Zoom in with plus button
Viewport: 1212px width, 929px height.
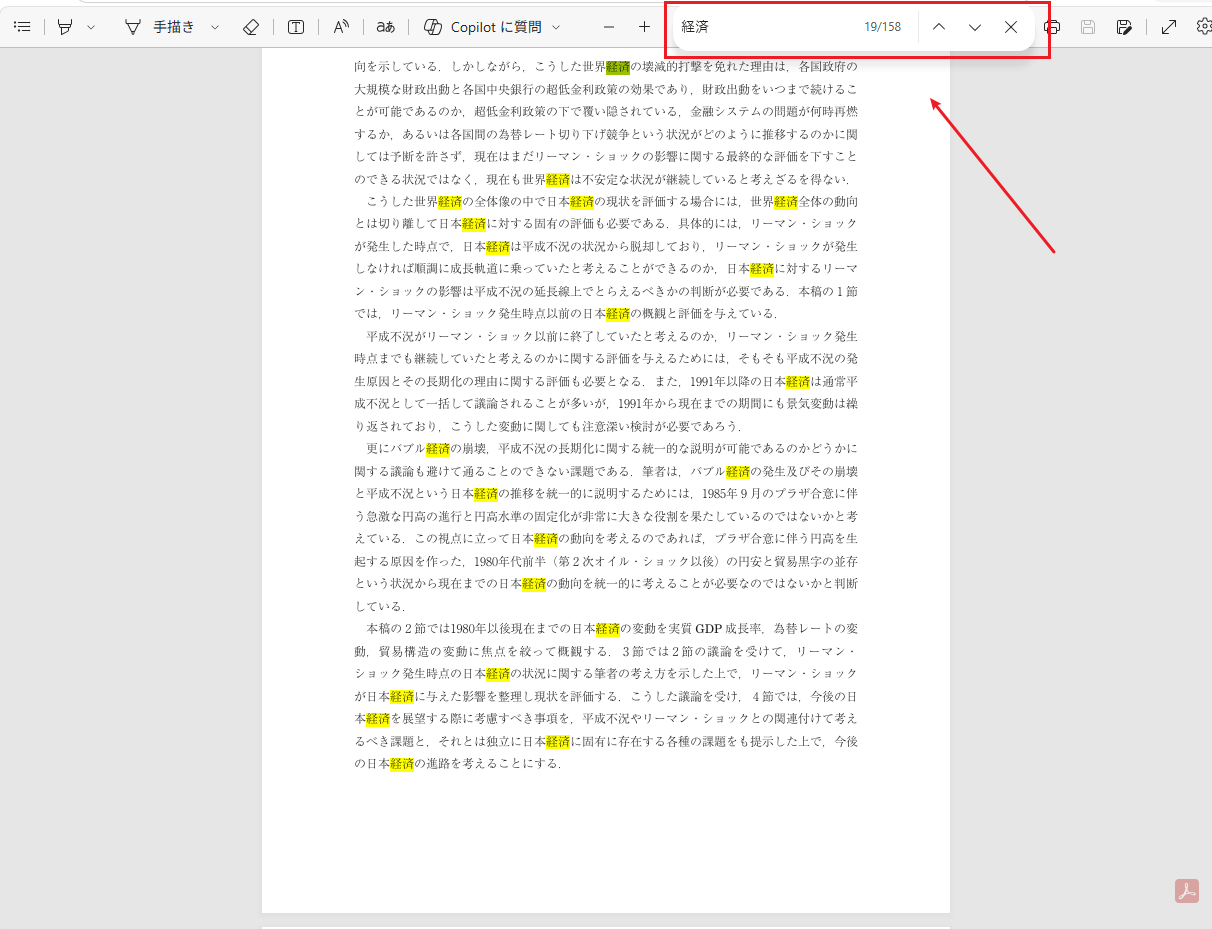point(644,27)
